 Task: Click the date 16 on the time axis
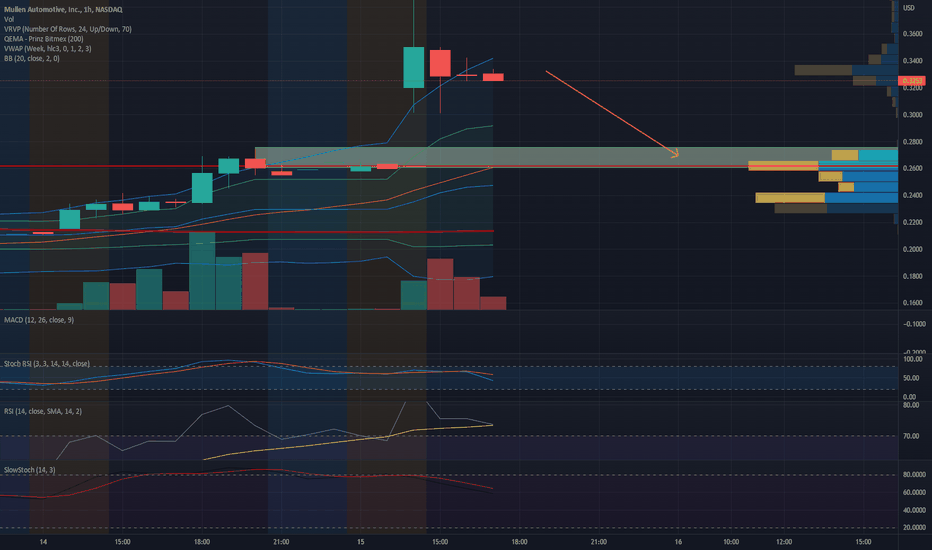coord(678,542)
